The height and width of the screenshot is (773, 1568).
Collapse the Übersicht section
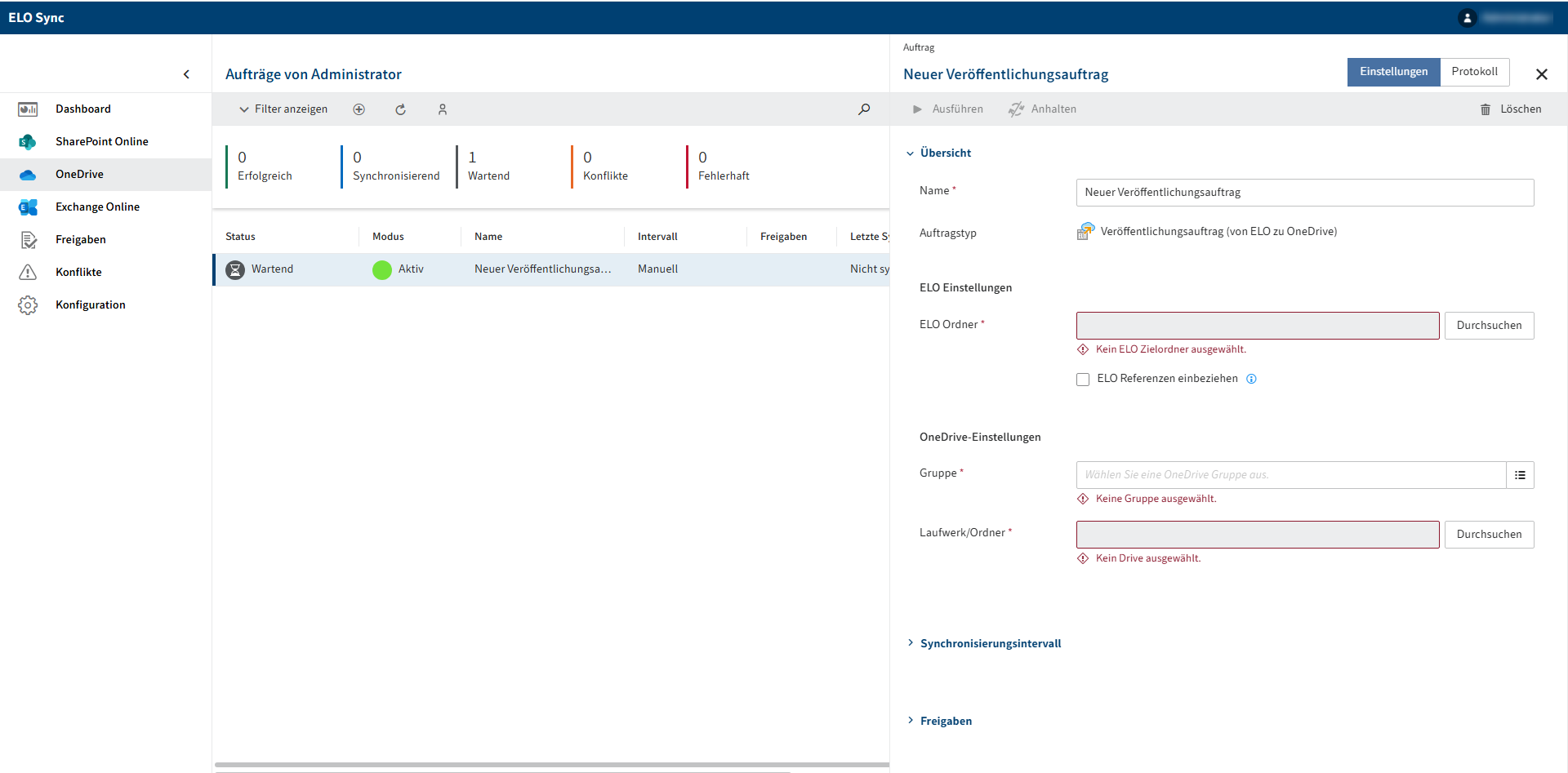click(938, 153)
